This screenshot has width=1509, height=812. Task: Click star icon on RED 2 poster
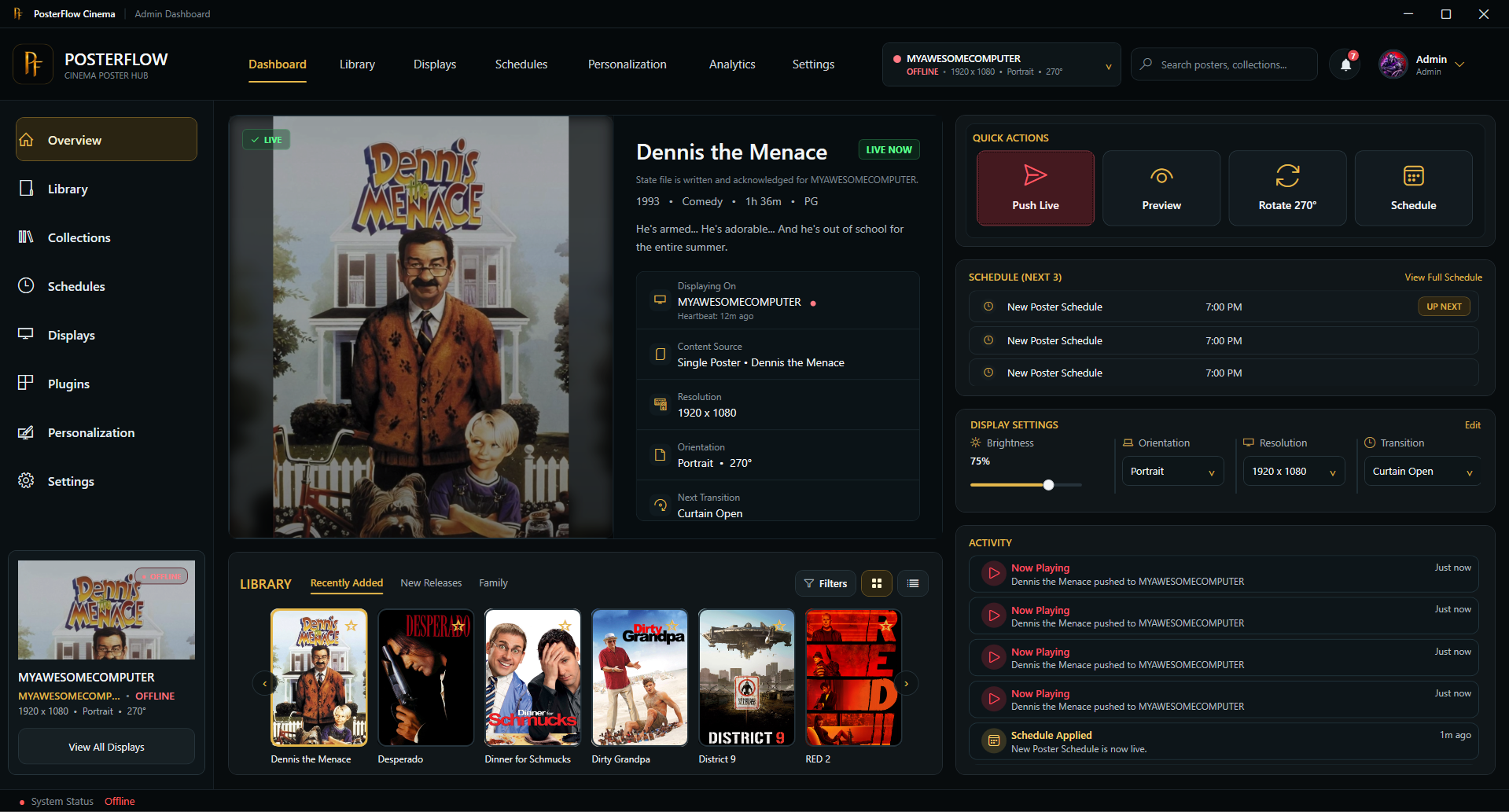pos(886,626)
